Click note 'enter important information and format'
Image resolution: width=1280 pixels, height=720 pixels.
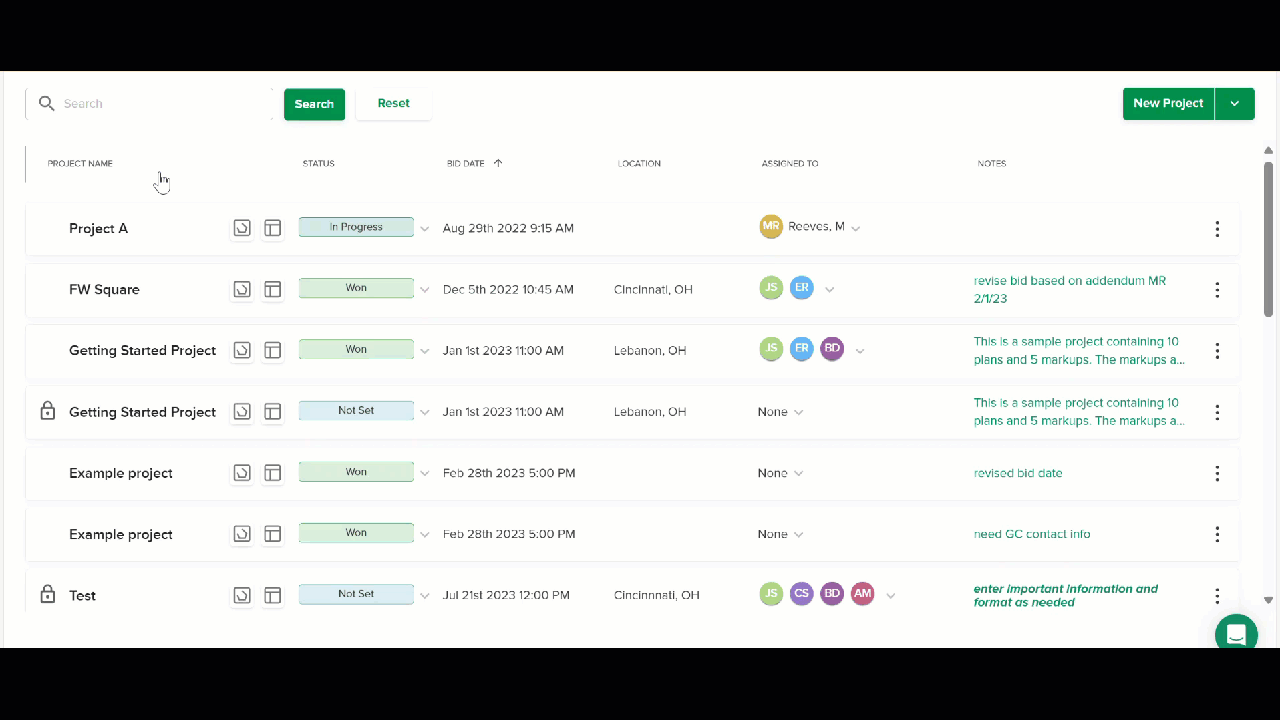(1066, 596)
